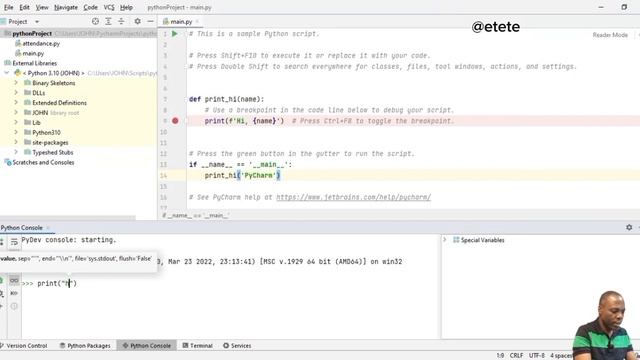
Task: Expand the Typeshed Stubs folder
Action: (x=16, y=152)
